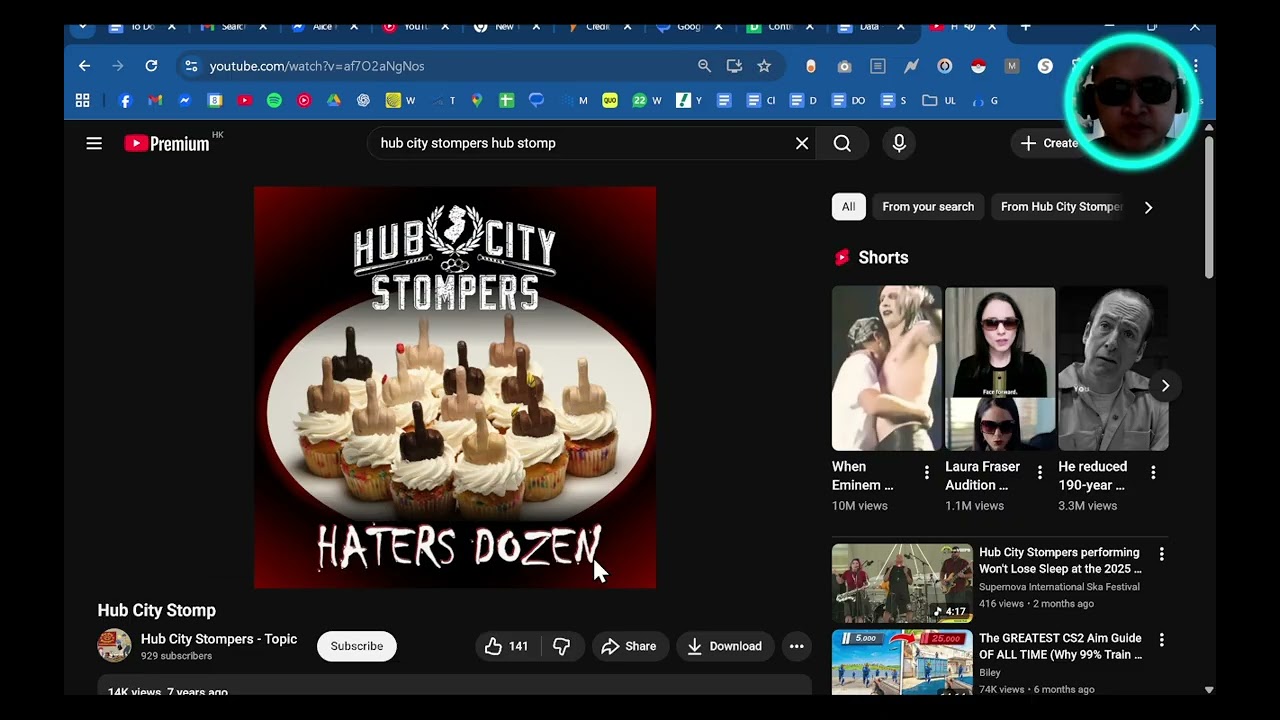Open the YouTube guide hamburger menu
This screenshot has height=720, width=1280.
[x=94, y=143]
